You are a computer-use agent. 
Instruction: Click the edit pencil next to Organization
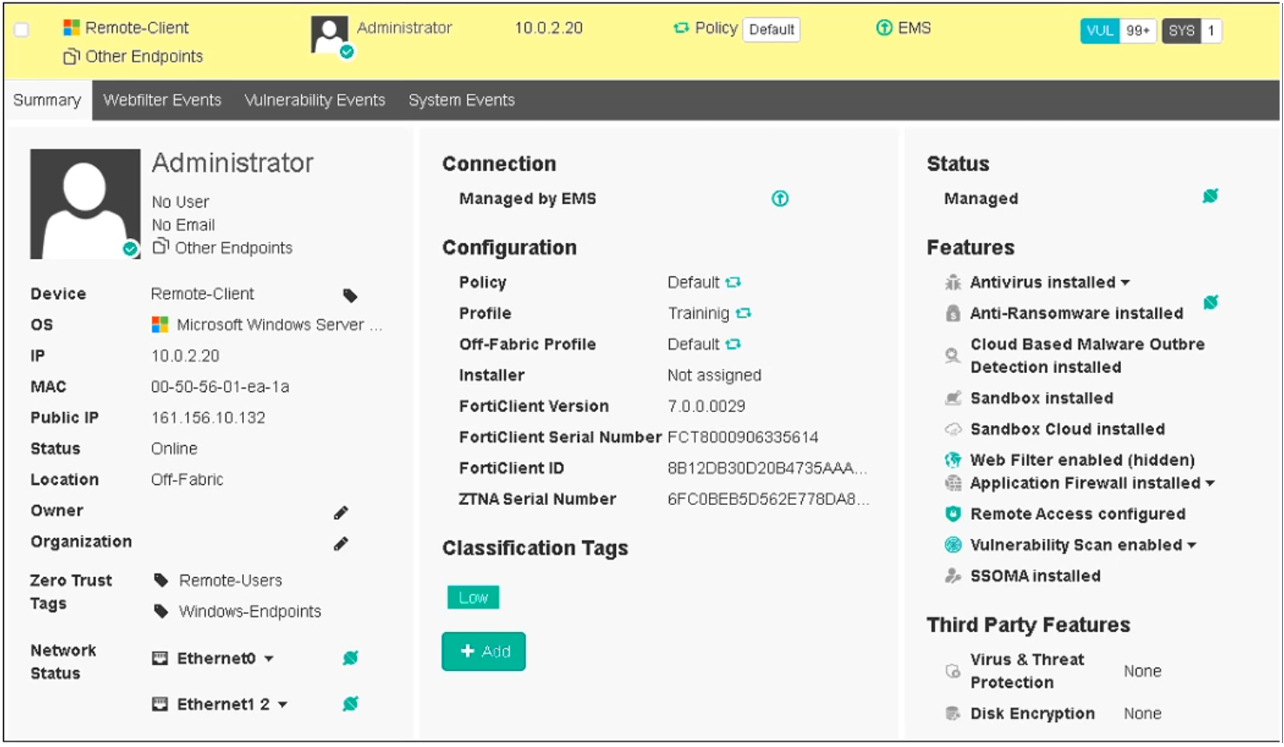tap(341, 543)
